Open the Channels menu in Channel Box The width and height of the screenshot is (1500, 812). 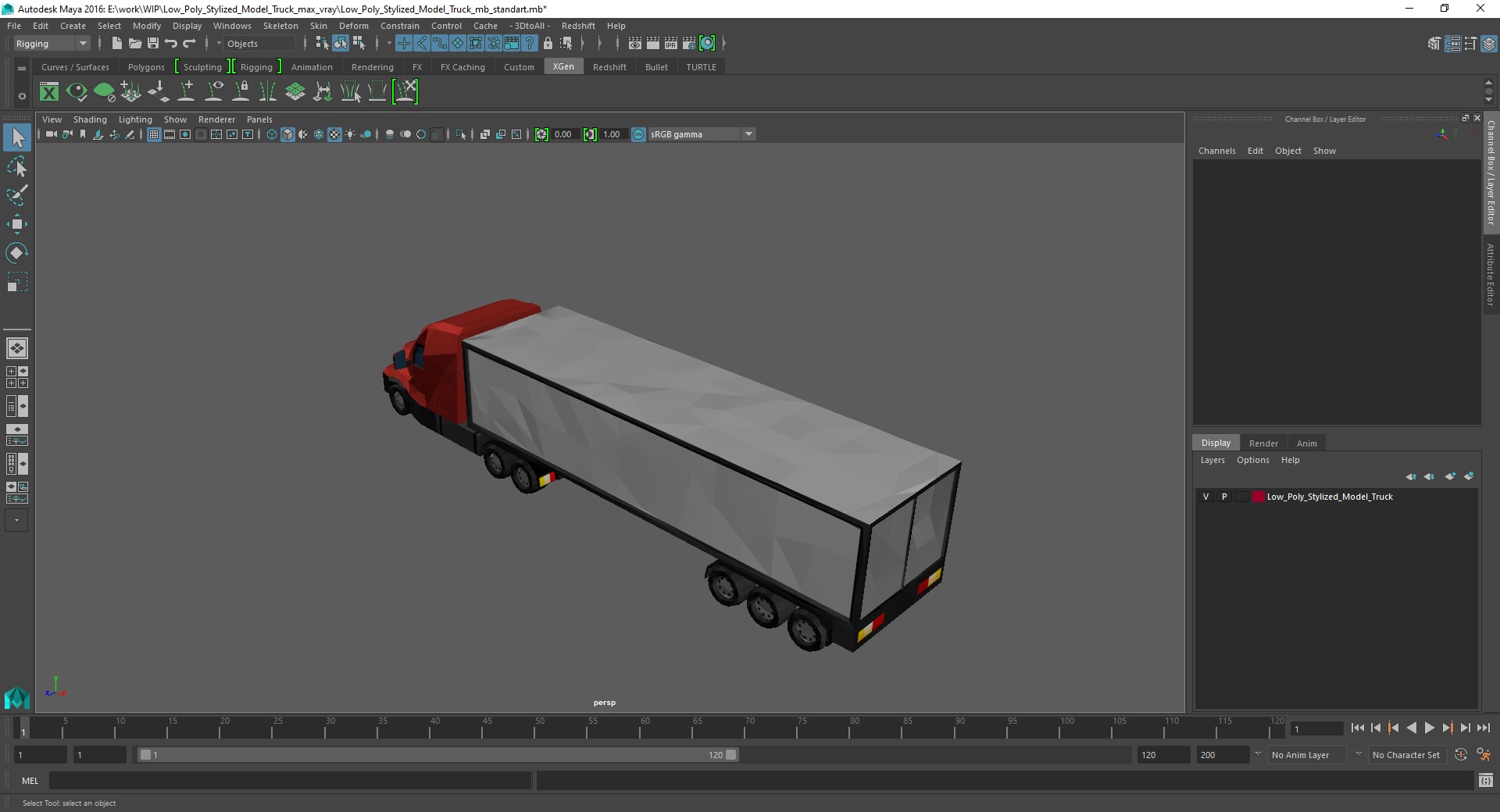(1216, 151)
